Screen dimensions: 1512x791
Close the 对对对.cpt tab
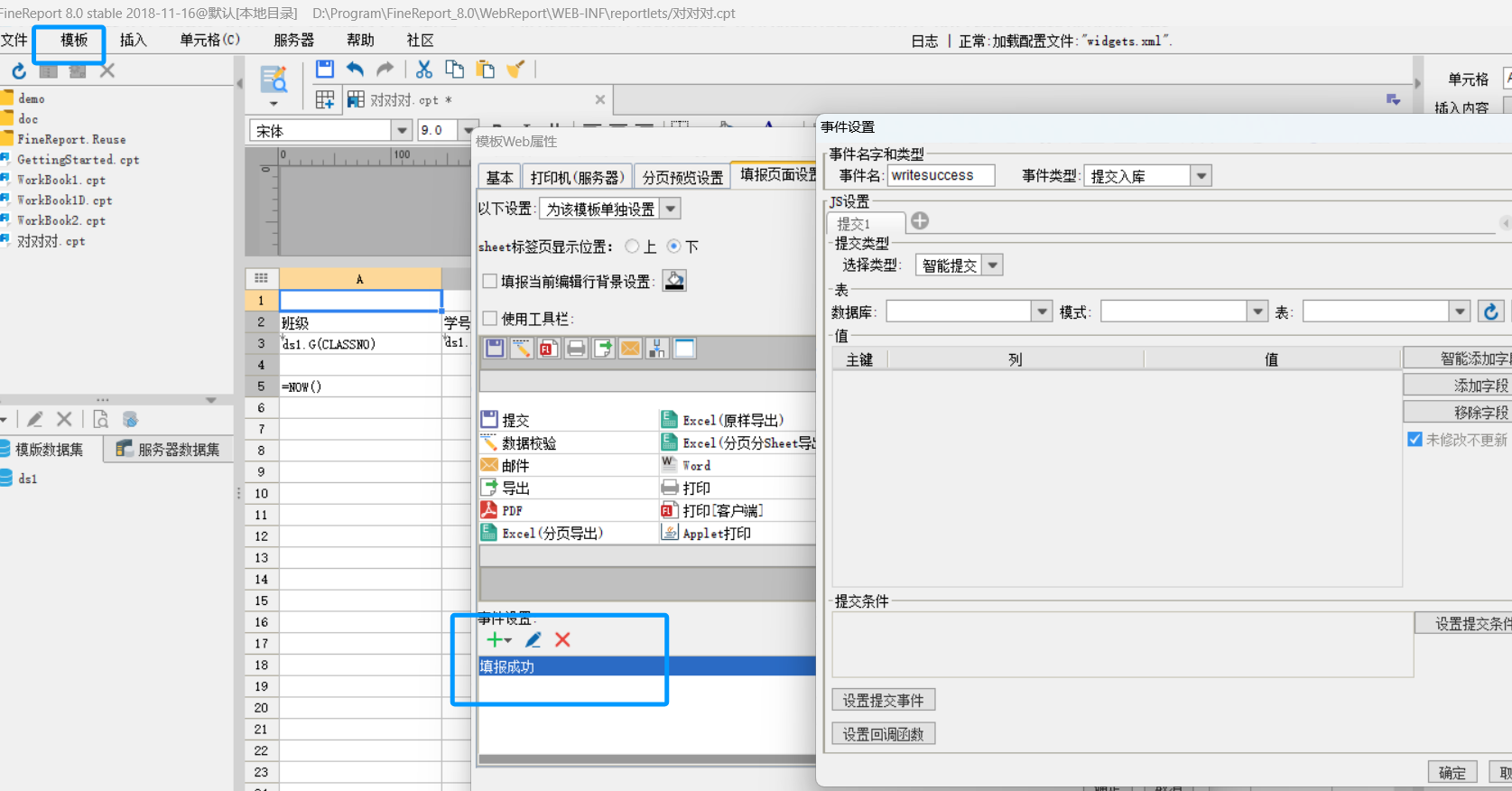(x=600, y=99)
